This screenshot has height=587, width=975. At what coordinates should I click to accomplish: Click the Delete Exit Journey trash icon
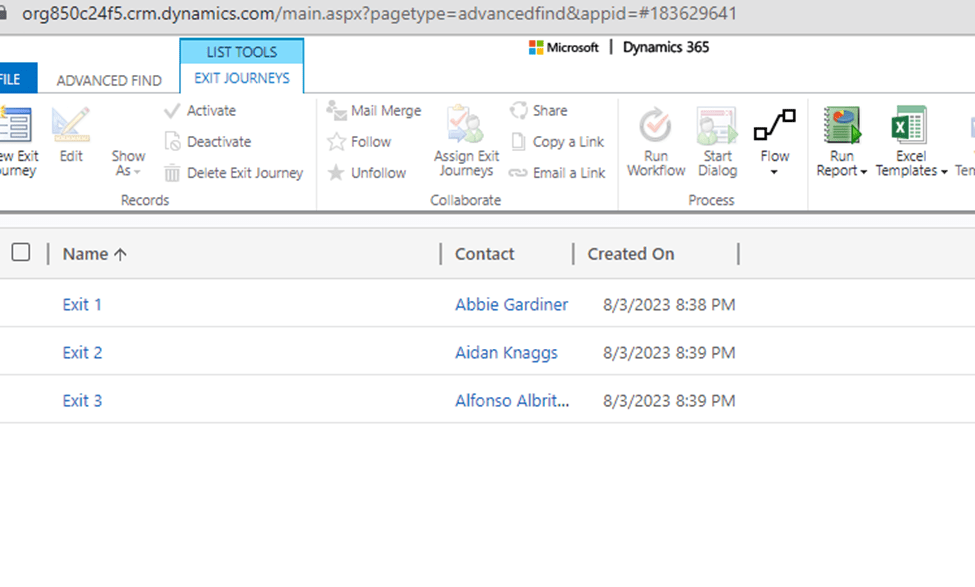(x=172, y=173)
